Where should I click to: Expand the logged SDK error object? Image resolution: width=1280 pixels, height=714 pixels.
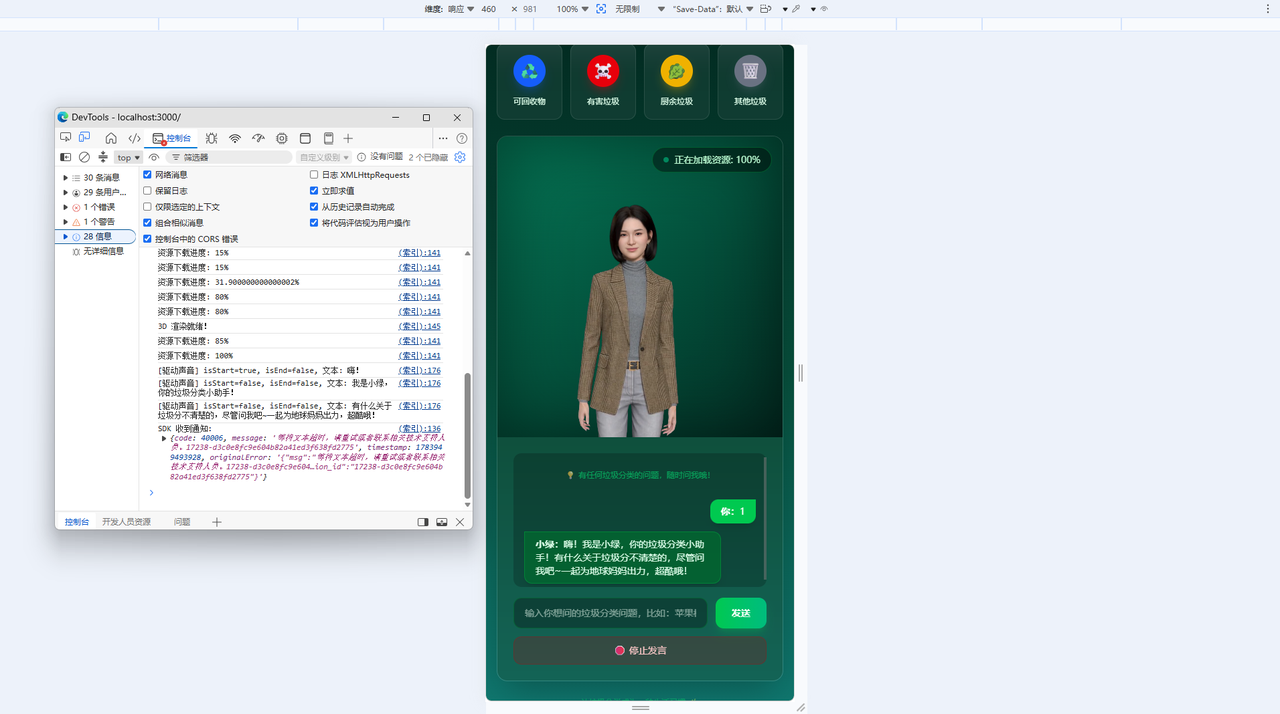(164, 438)
